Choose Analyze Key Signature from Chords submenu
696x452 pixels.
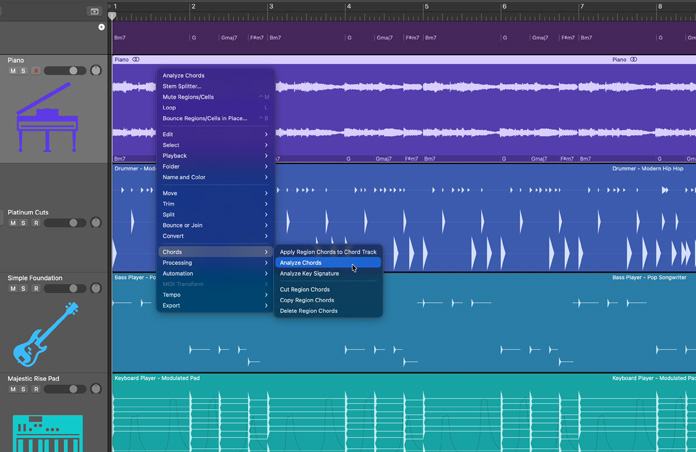[309, 273]
